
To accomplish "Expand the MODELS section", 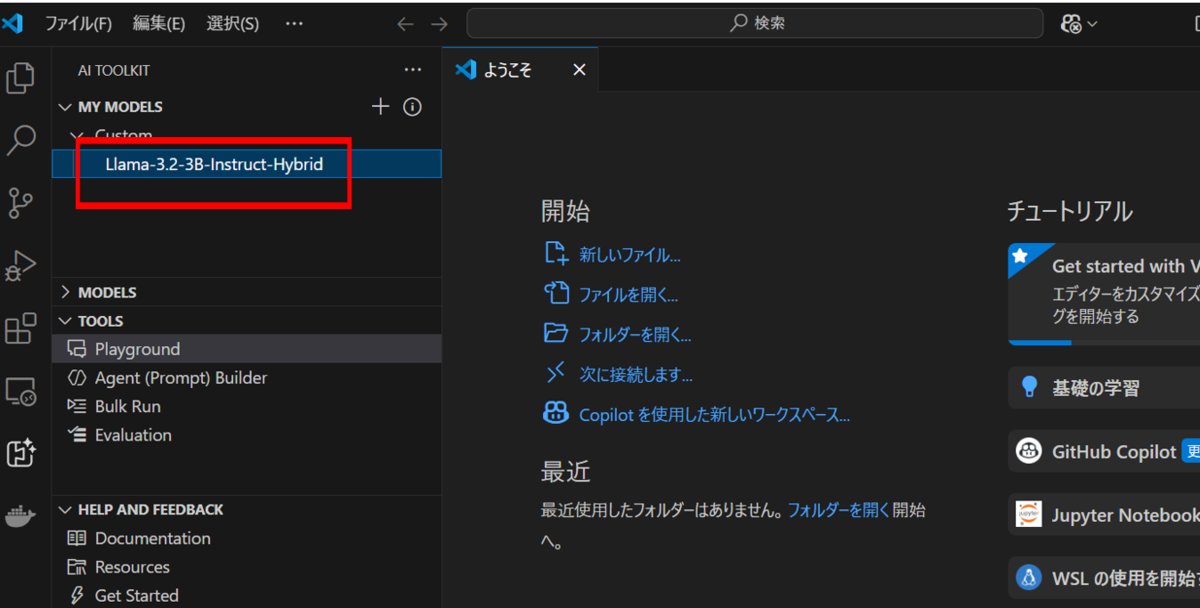I will (66, 292).
